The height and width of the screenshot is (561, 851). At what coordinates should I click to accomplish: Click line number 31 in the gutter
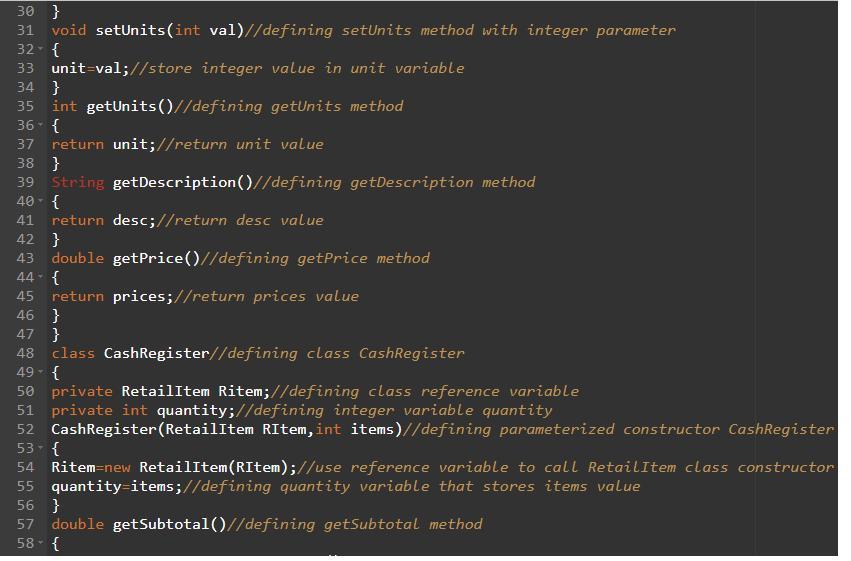pyautogui.click(x=25, y=30)
